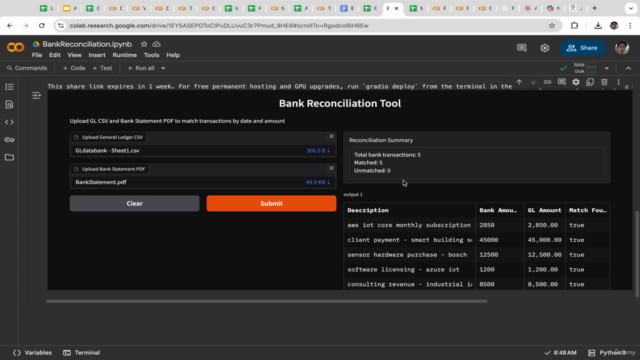The height and width of the screenshot is (360, 640).
Task: Remove the GLdatabank CSV file
Action: (x=331, y=136)
